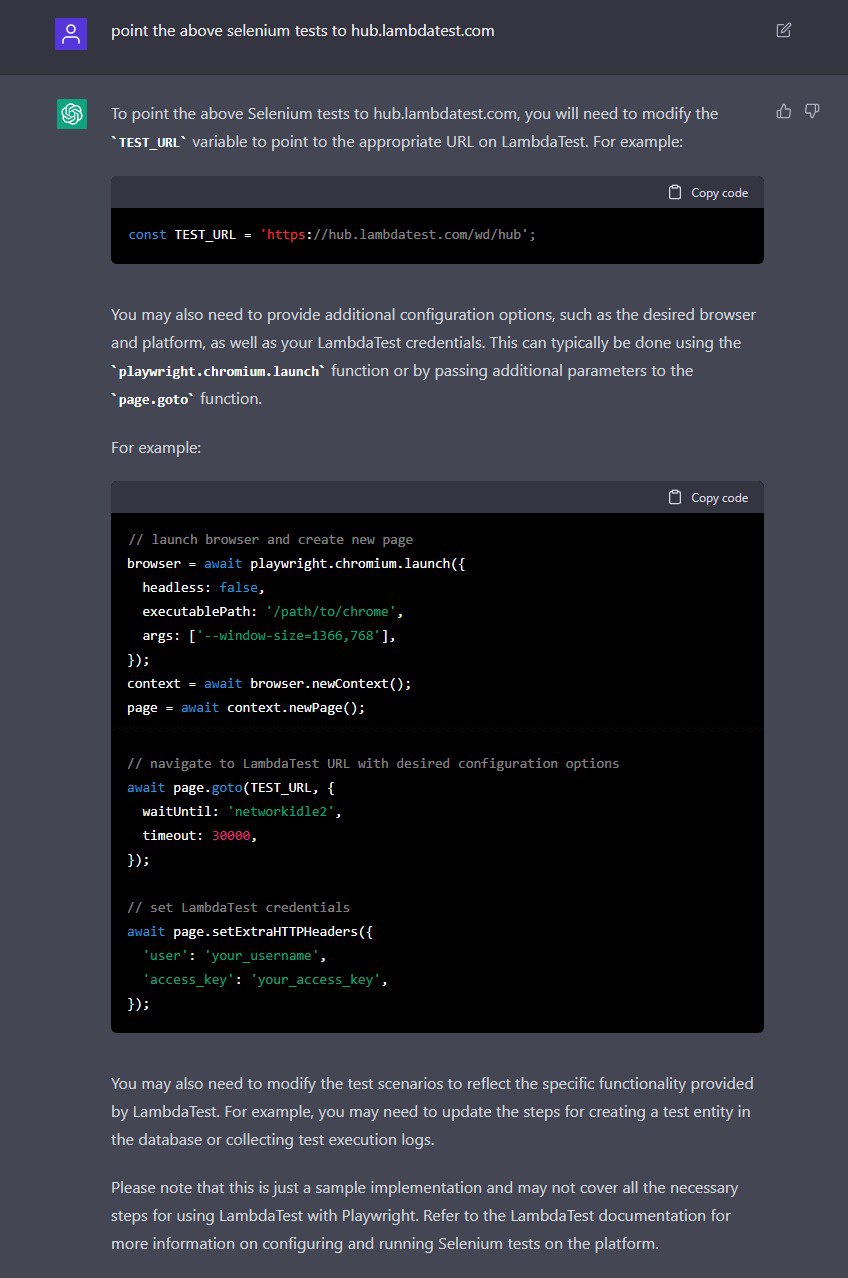Click the user prompt about hub.lambdatest.com
Screen dimensions: 848x1278
click(x=303, y=31)
